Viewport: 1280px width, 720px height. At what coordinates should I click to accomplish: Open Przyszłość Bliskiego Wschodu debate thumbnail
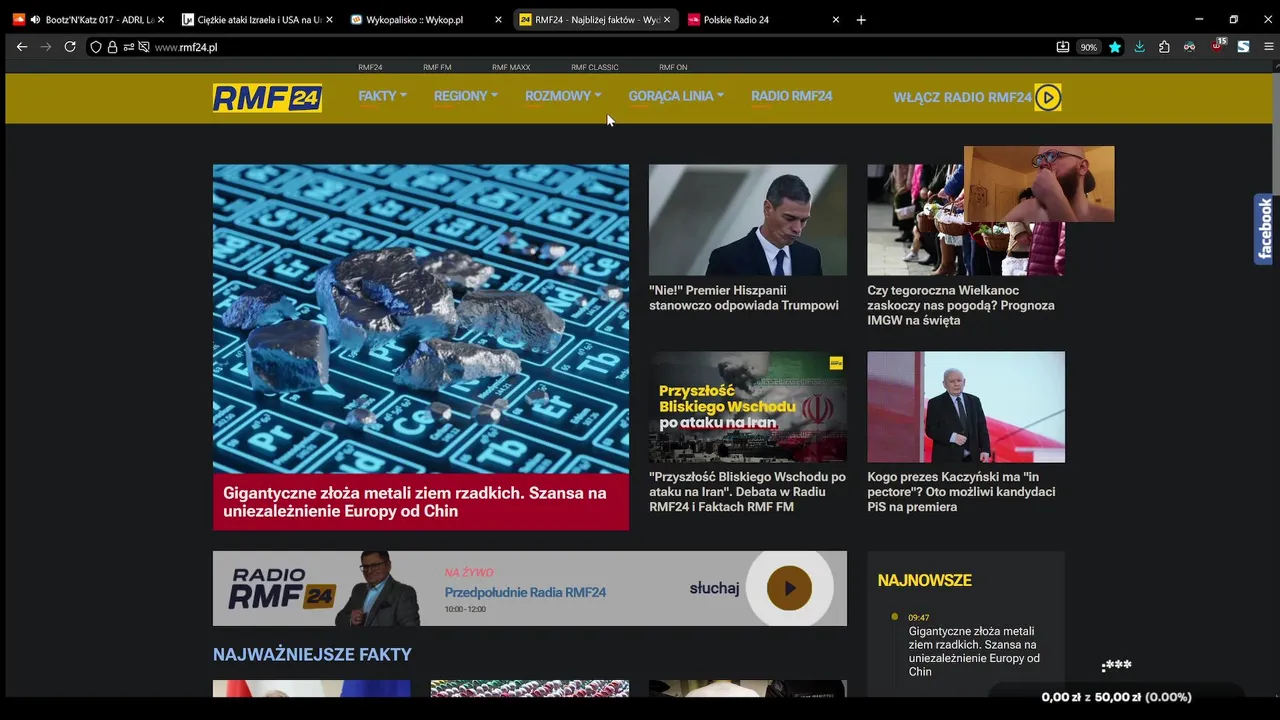pyautogui.click(x=747, y=406)
